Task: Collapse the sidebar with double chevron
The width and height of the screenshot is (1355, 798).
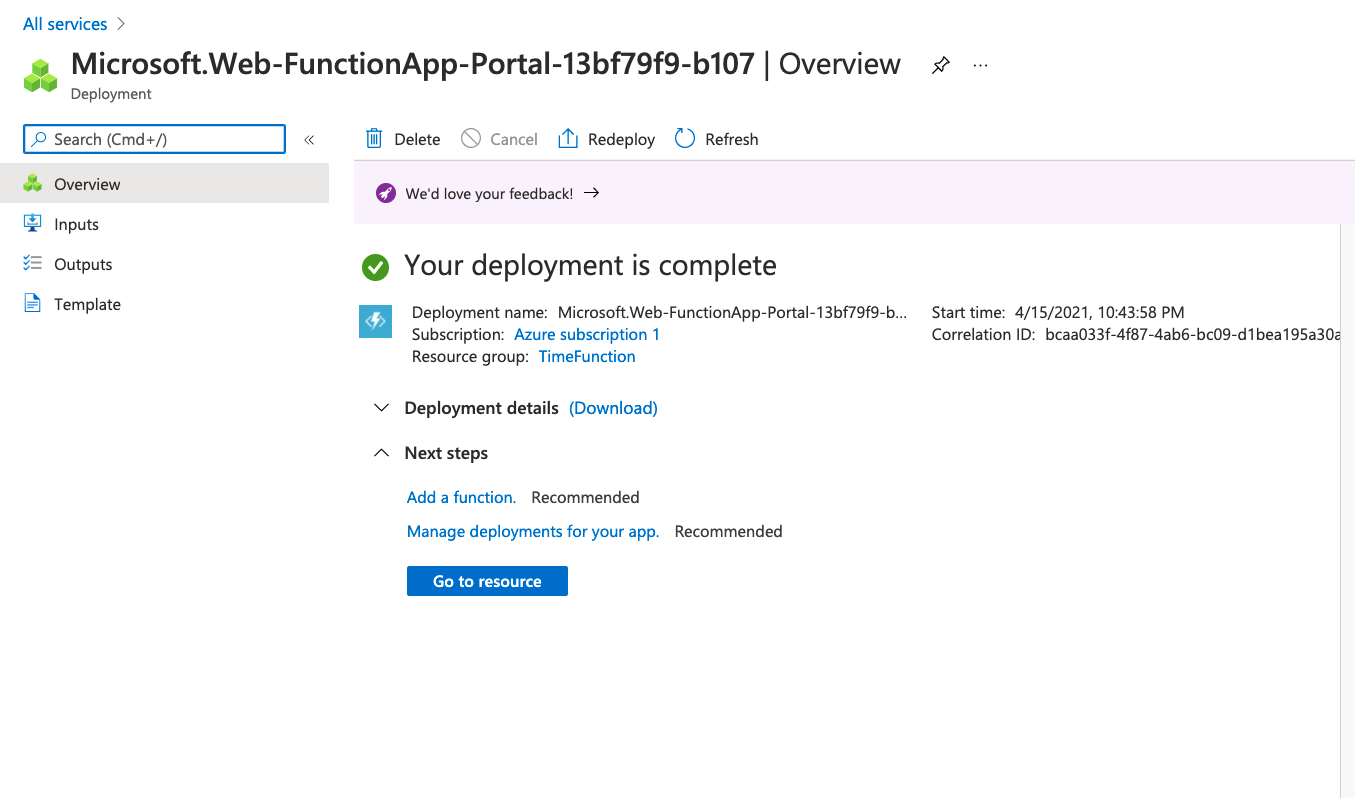Action: 309,140
